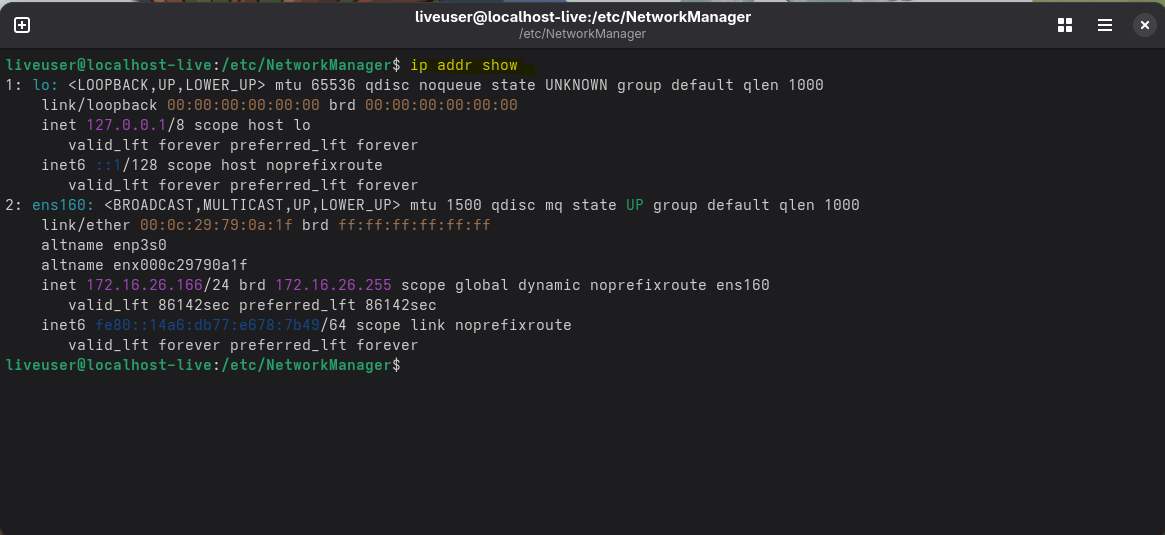1165x535 pixels.
Task: Click the broadcast address 172.16.26.255
Action: (x=333, y=285)
